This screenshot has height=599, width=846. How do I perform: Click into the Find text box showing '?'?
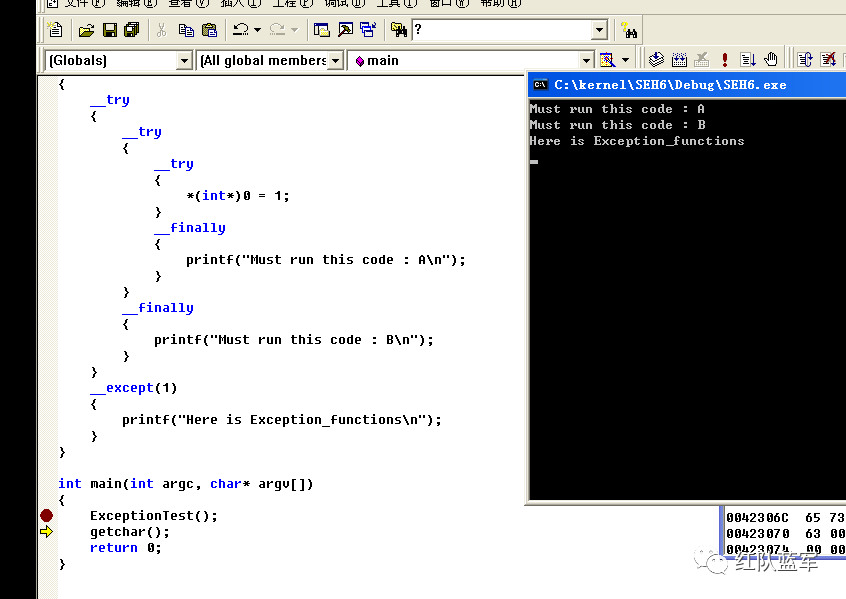click(x=502, y=30)
